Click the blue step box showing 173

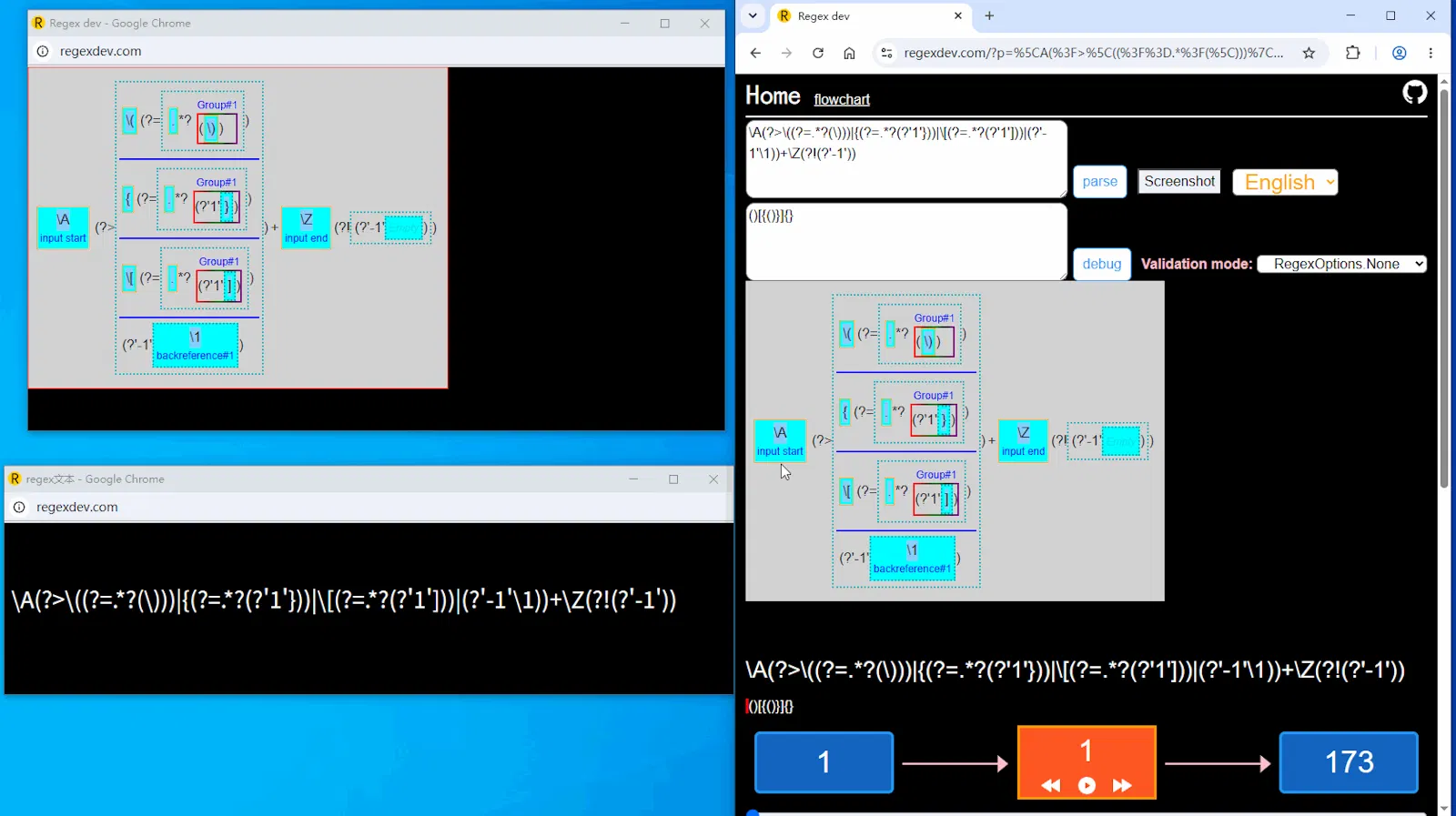pyautogui.click(x=1349, y=762)
